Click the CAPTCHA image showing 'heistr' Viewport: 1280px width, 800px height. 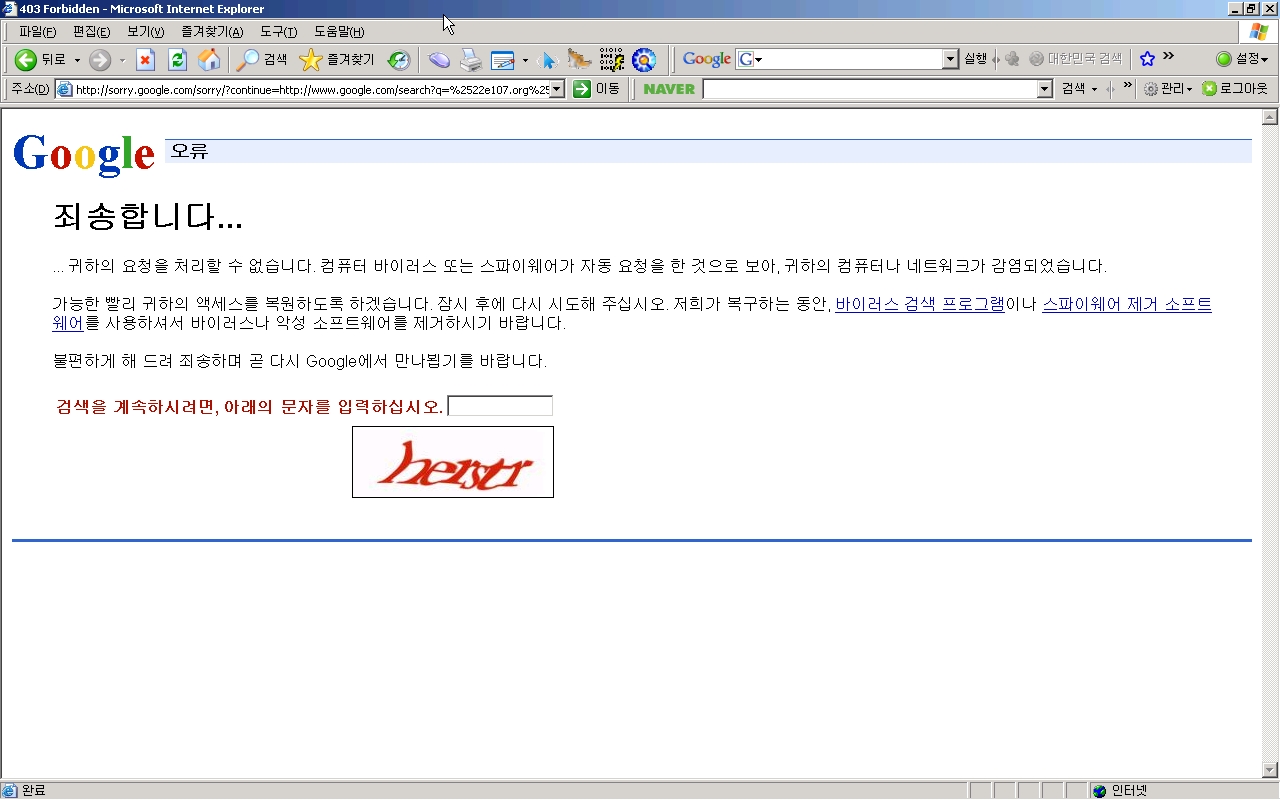pos(453,462)
